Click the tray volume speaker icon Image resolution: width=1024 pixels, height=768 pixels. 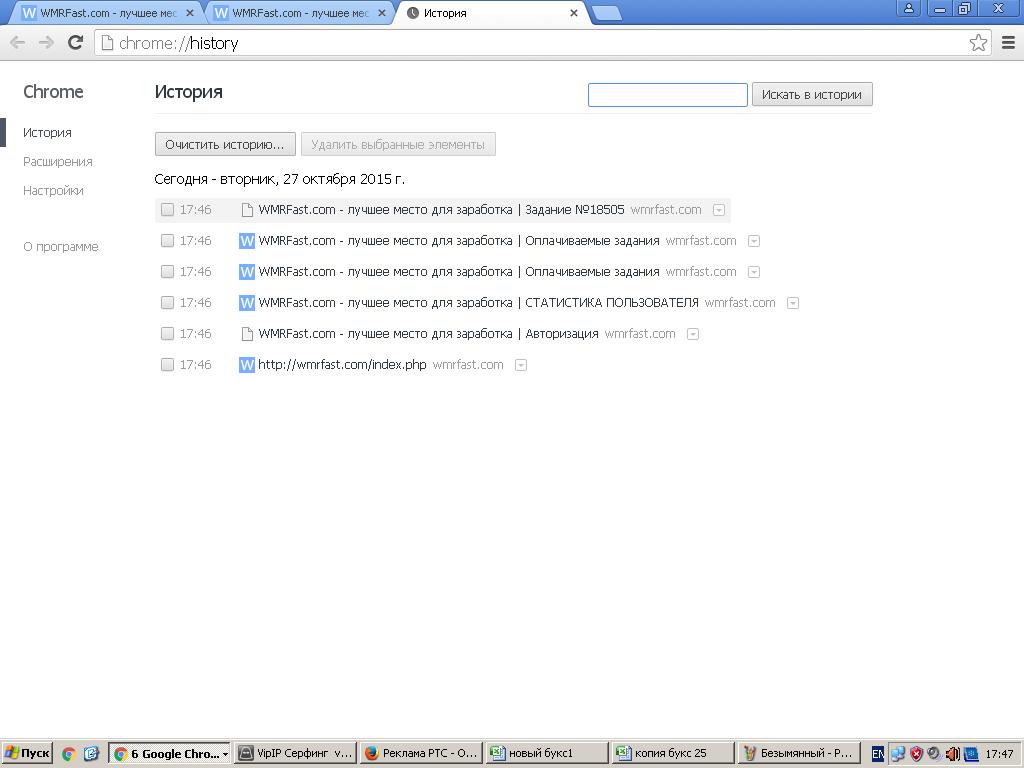(953, 754)
